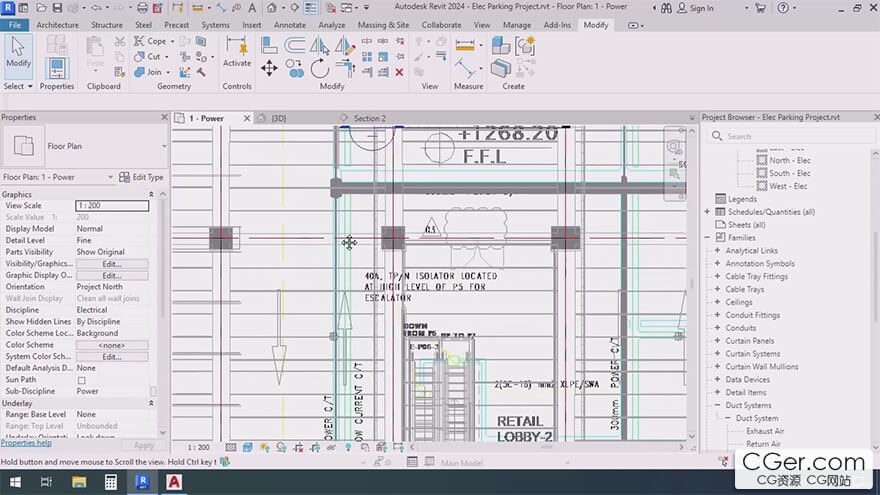Click the Rotate tool icon
This screenshot has height=495, width=880.
click(x=320, y=68)
